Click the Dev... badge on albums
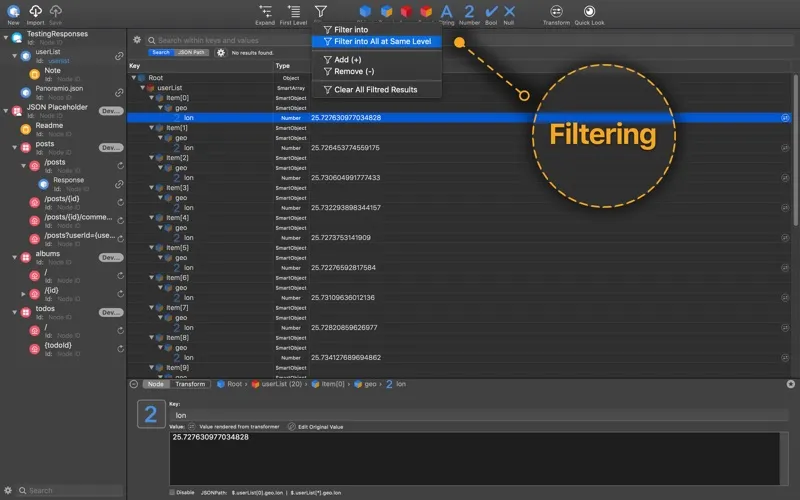Image resolution: width=800 pixels, height=500 pixels. (x=111, y=258)
